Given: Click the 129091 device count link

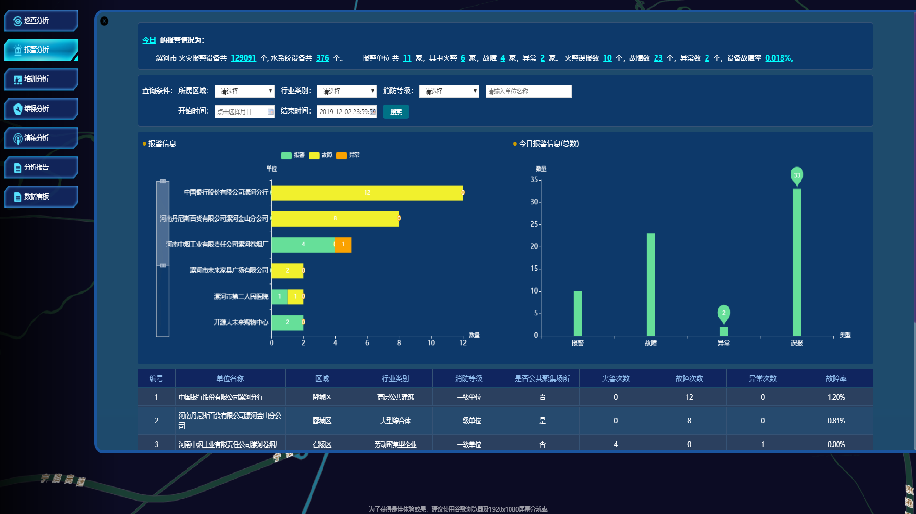Looking at the screenshot, I should point(244,58).
